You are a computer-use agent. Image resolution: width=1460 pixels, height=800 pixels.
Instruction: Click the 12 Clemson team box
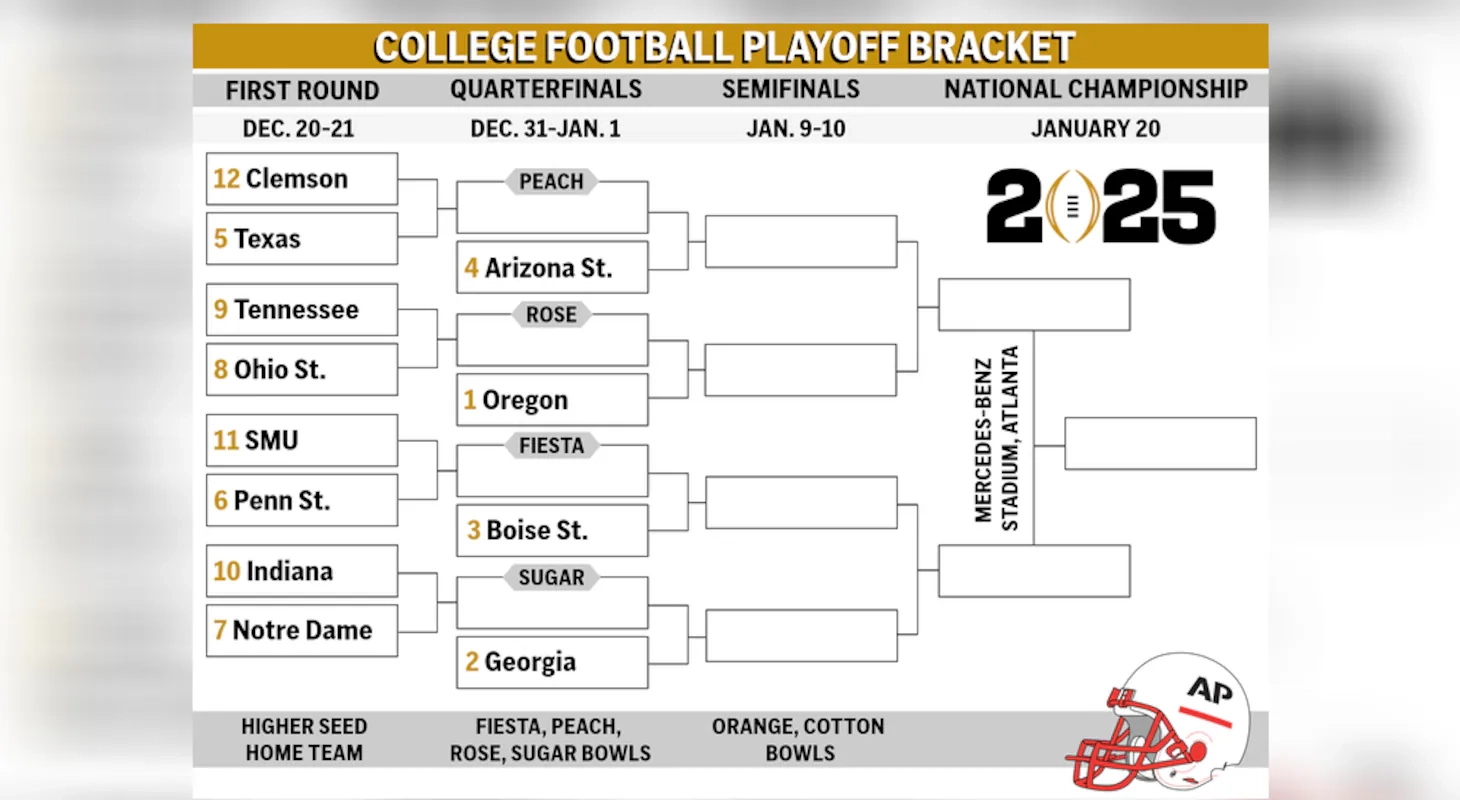(302, 179)
